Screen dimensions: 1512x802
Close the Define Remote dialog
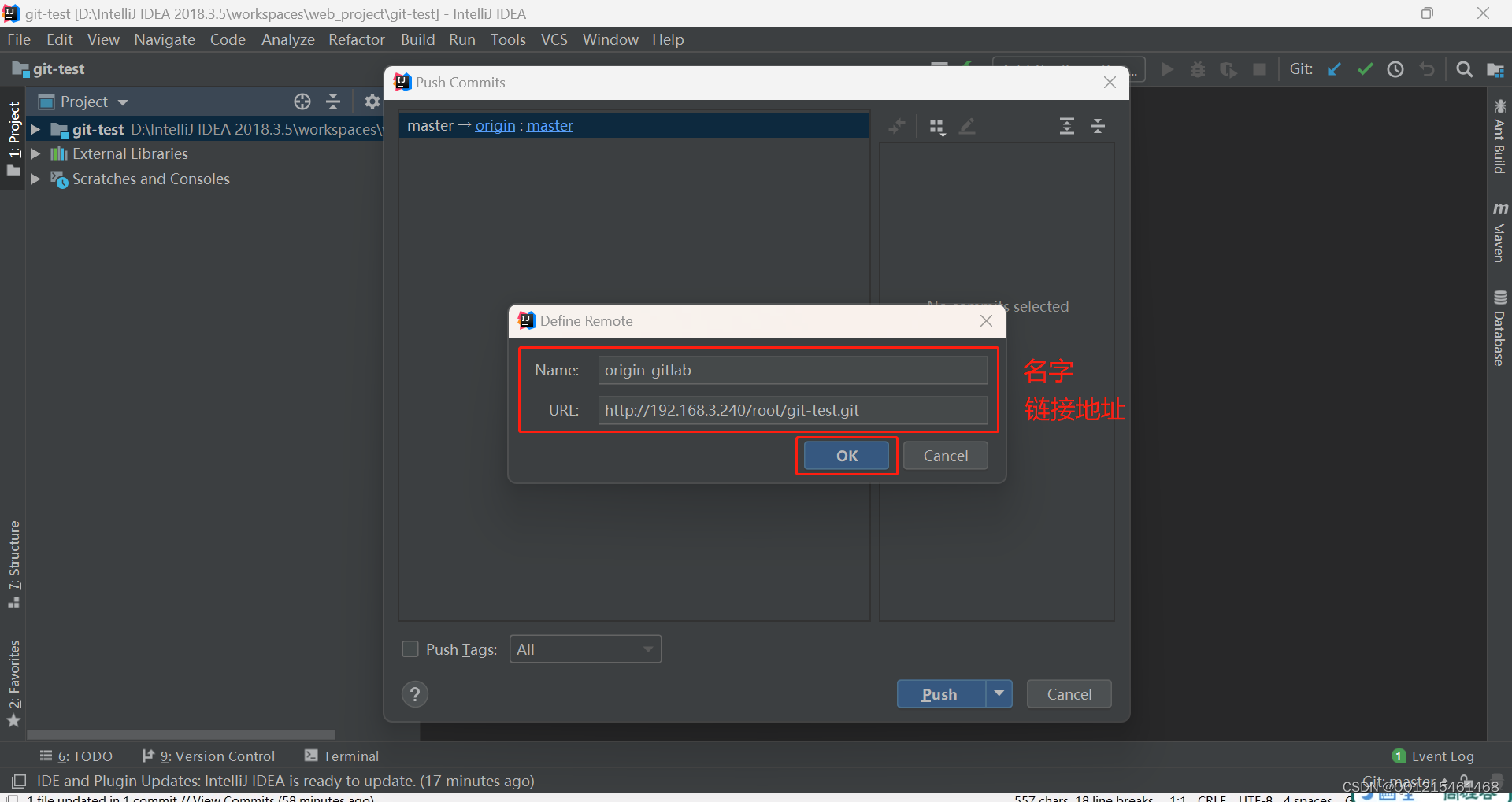(986, 320)
